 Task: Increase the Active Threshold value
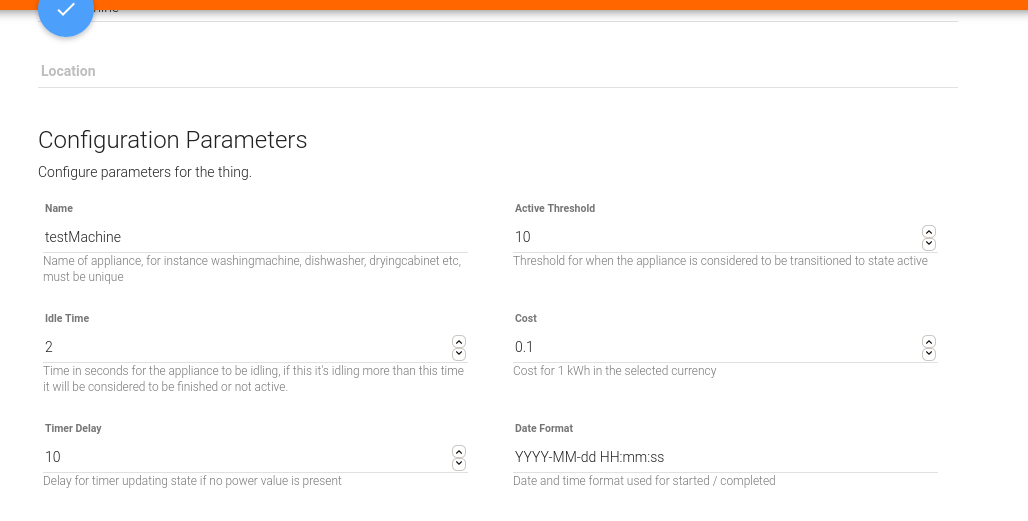pyautogui.click(x=928, y=231)
